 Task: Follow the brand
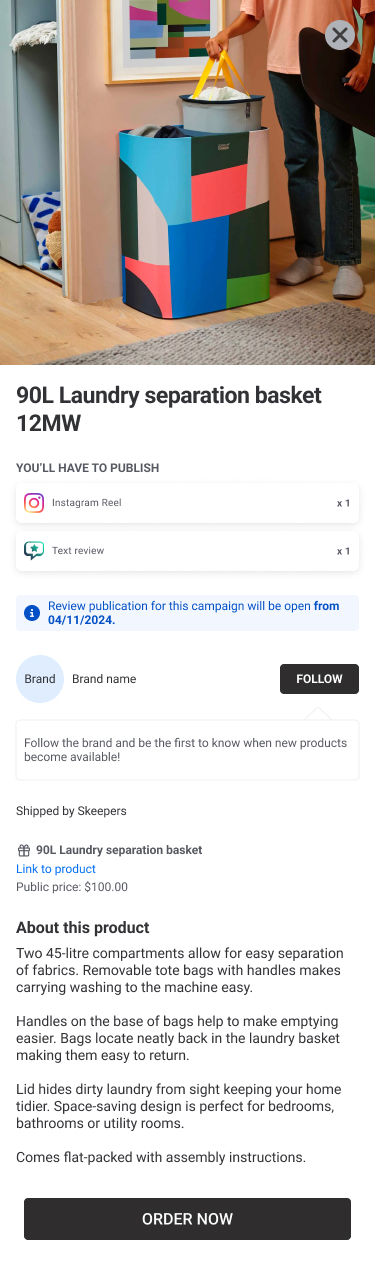pyautogui.click(x=319, y=679)
